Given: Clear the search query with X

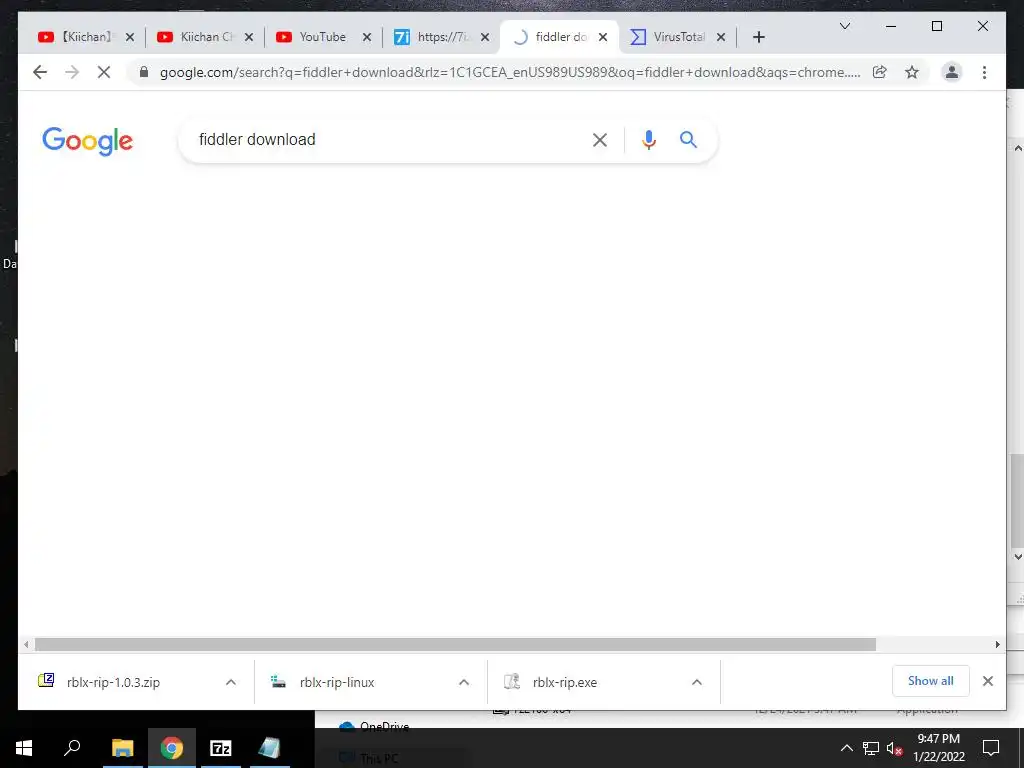Looking at the screenshot, I should point(600,140).
